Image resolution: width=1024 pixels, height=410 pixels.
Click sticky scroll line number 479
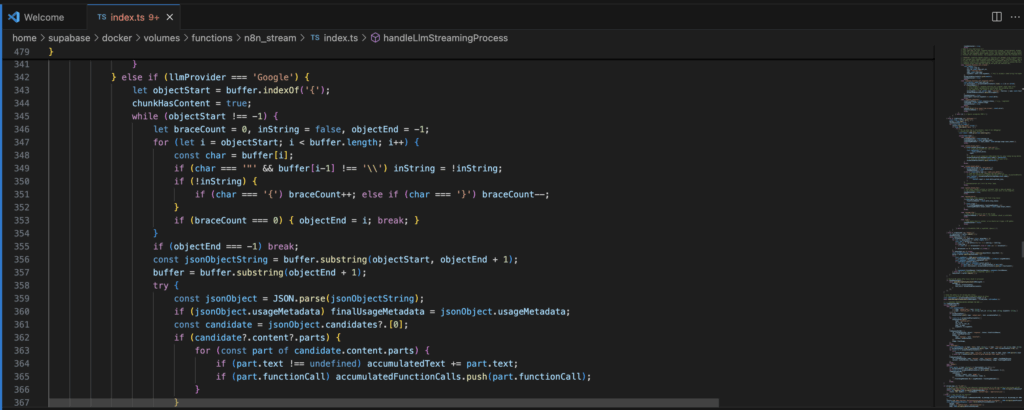click(x=21, y=51)
